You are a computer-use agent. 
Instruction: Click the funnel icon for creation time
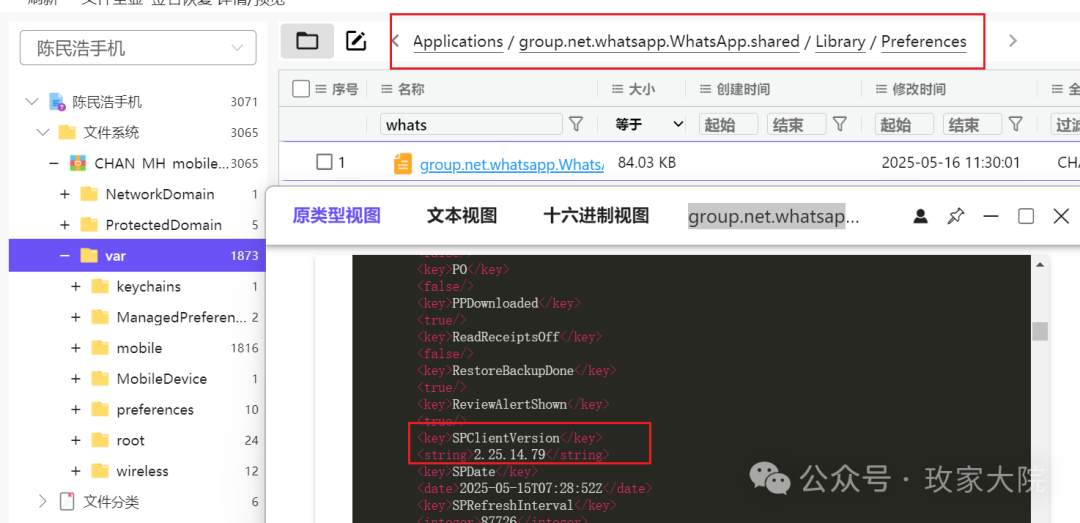pyautogui.click(x=840, y=124)
